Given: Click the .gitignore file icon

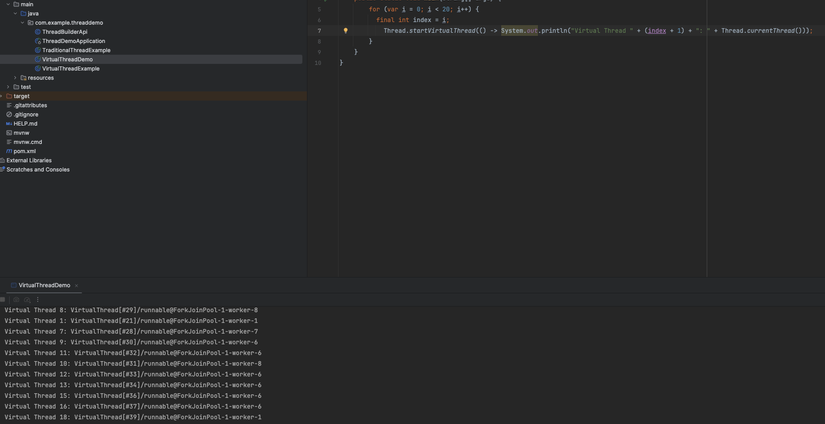Looking at the screenshot, I should pyautogui.click(x=9, y=115).
